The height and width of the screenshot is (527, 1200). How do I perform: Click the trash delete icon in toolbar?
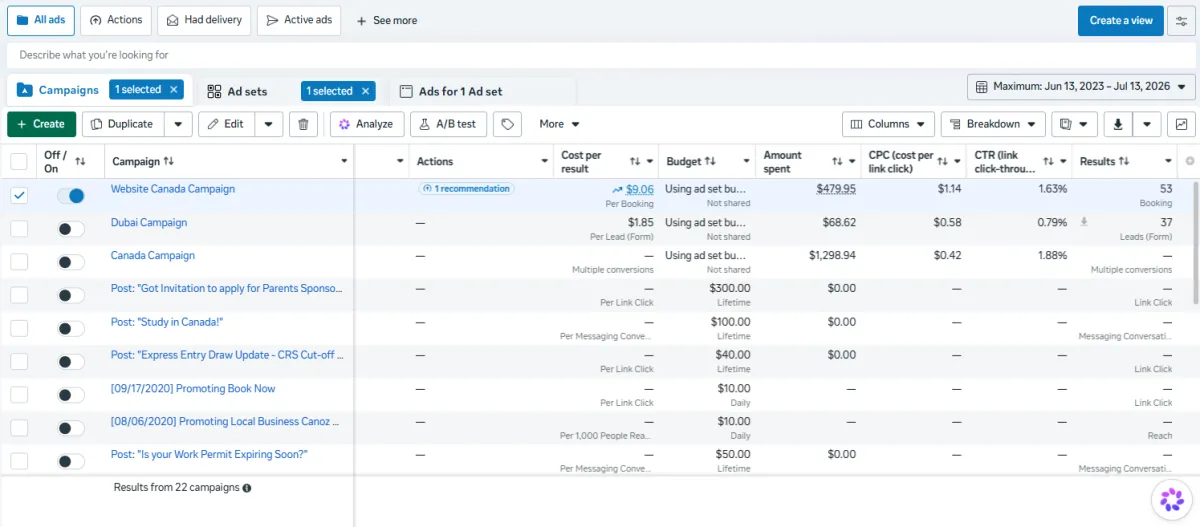coord(304,124)
